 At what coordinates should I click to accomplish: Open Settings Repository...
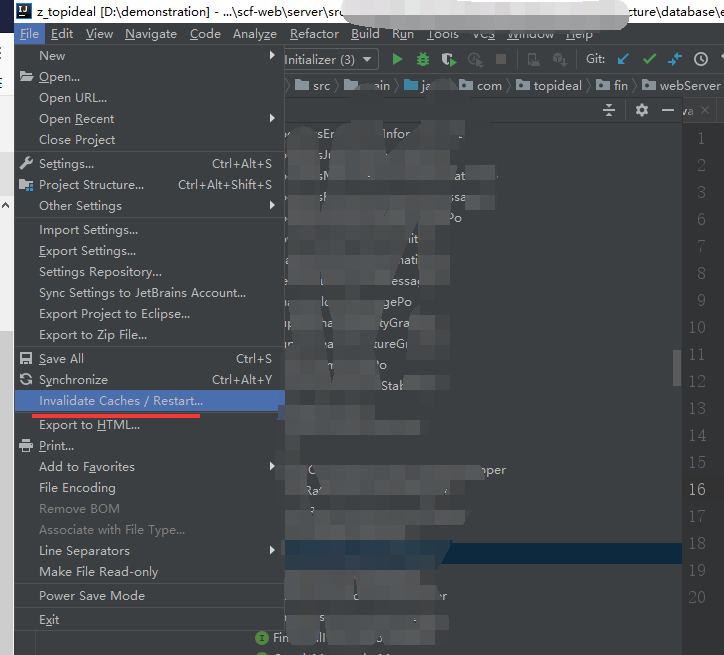pos(150,272)
